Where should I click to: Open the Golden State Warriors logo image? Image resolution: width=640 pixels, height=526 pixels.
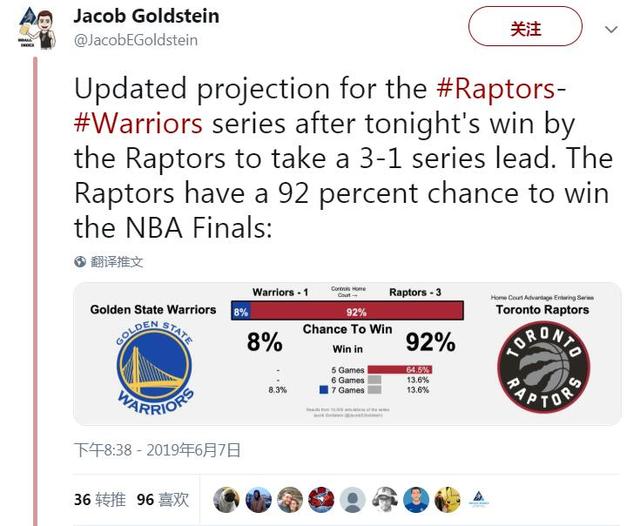(154, 367)
